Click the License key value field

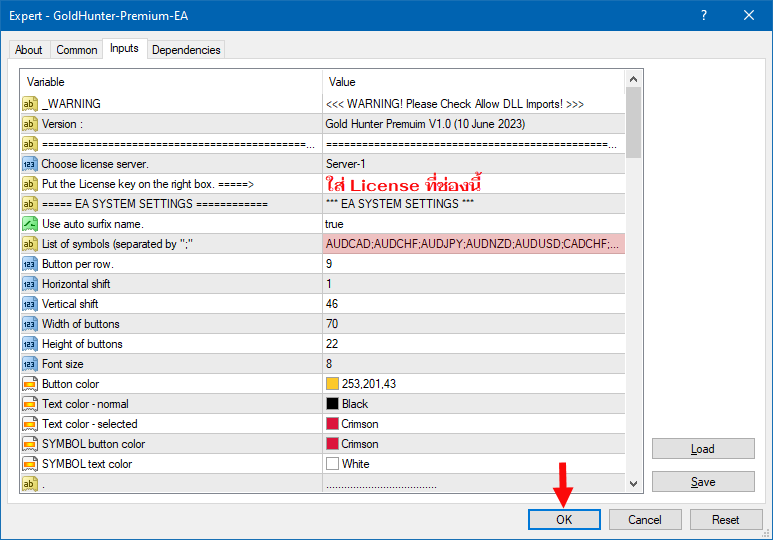point(474,184)
